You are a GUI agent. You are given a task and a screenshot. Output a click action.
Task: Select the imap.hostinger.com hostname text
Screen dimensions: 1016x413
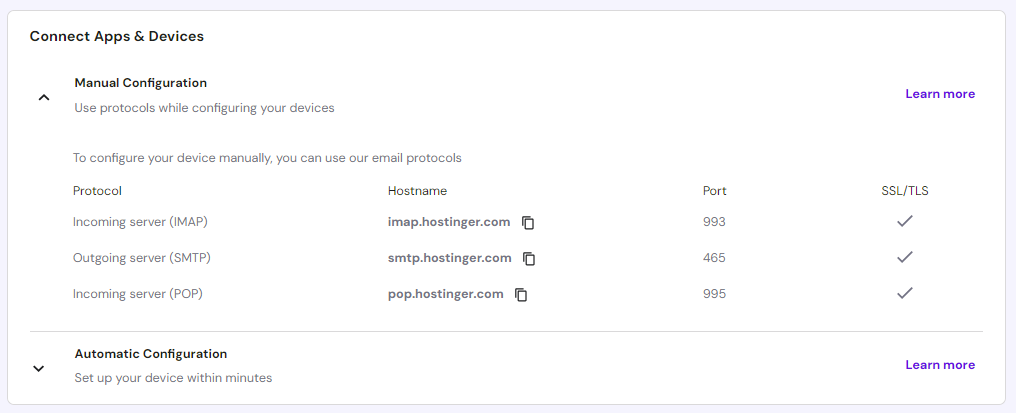(x=449, y=222)
